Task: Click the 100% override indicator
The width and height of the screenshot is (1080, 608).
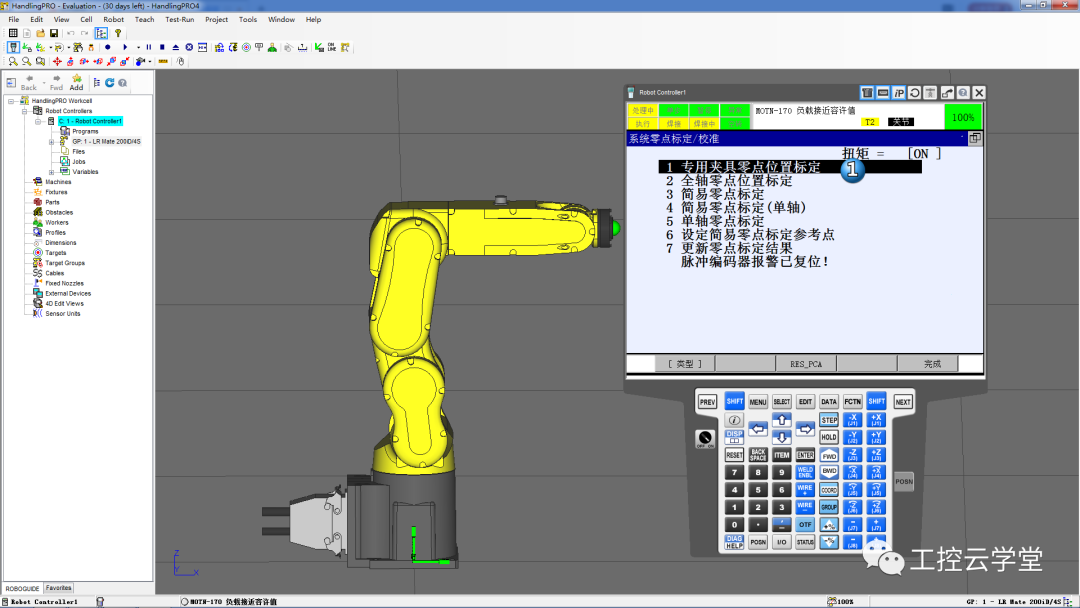Action: tap(962, 117)
